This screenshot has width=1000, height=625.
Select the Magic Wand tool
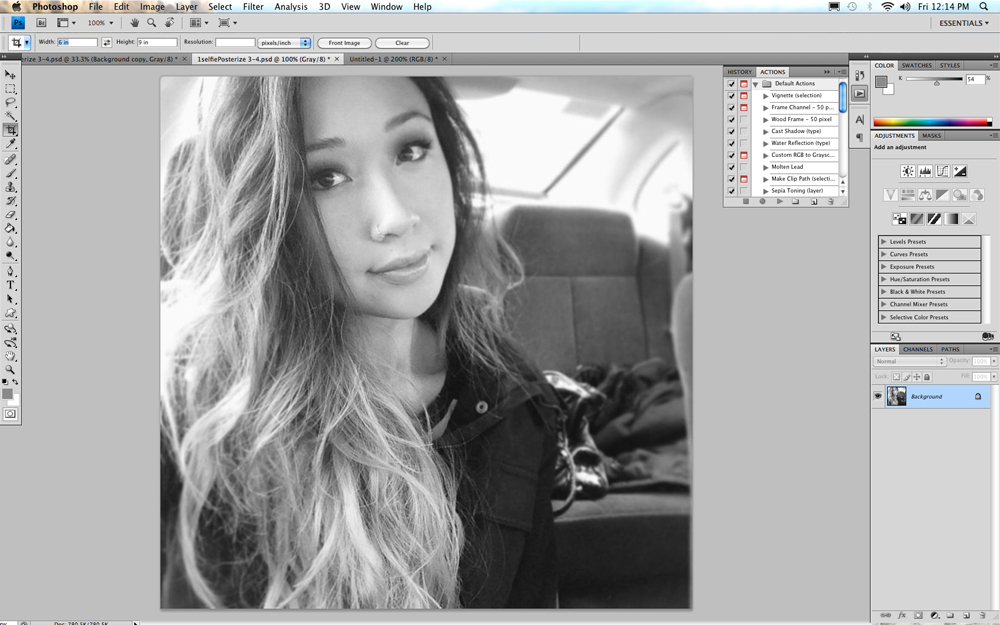point(10,116)
